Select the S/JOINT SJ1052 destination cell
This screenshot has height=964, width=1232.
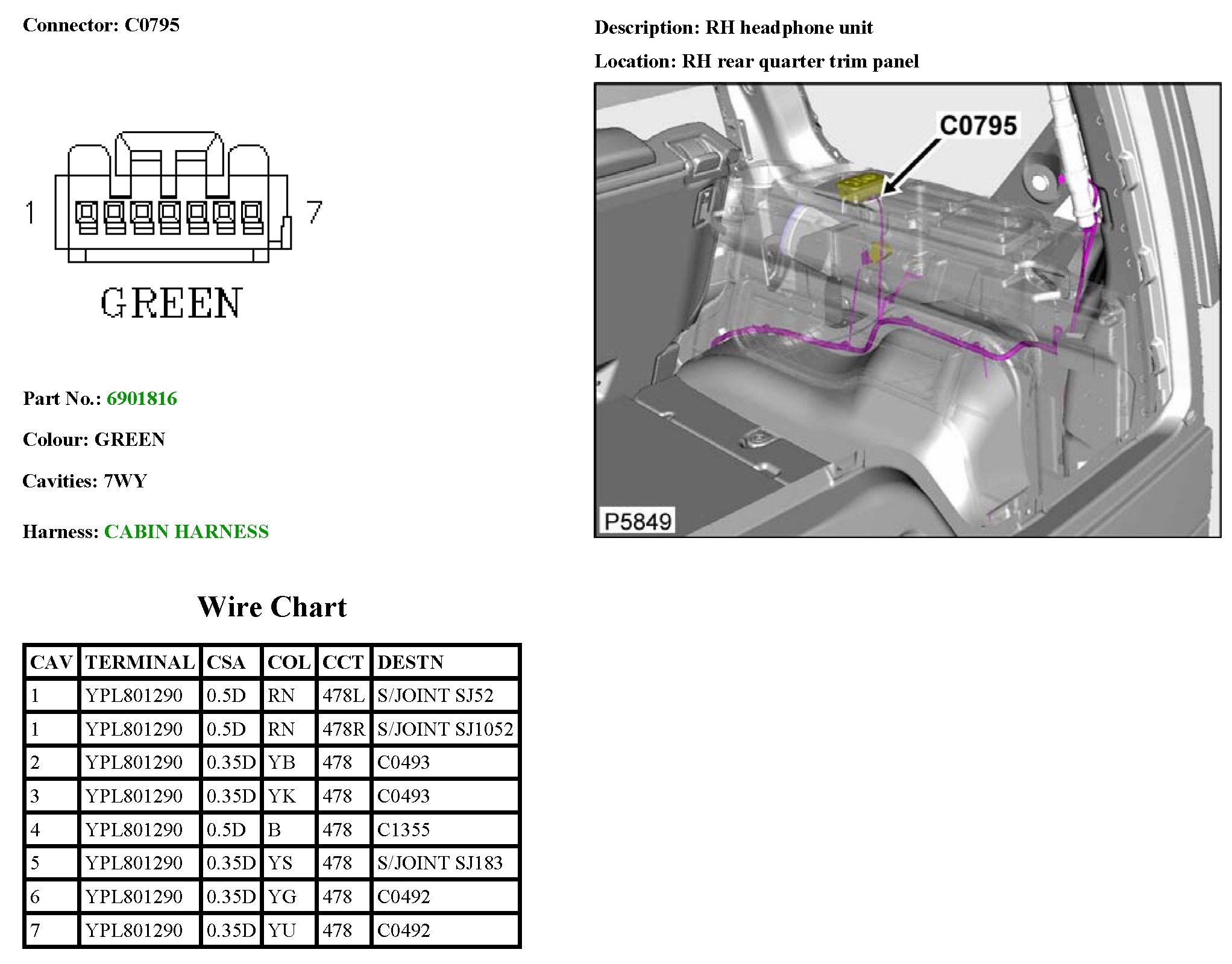pos(445,730)
